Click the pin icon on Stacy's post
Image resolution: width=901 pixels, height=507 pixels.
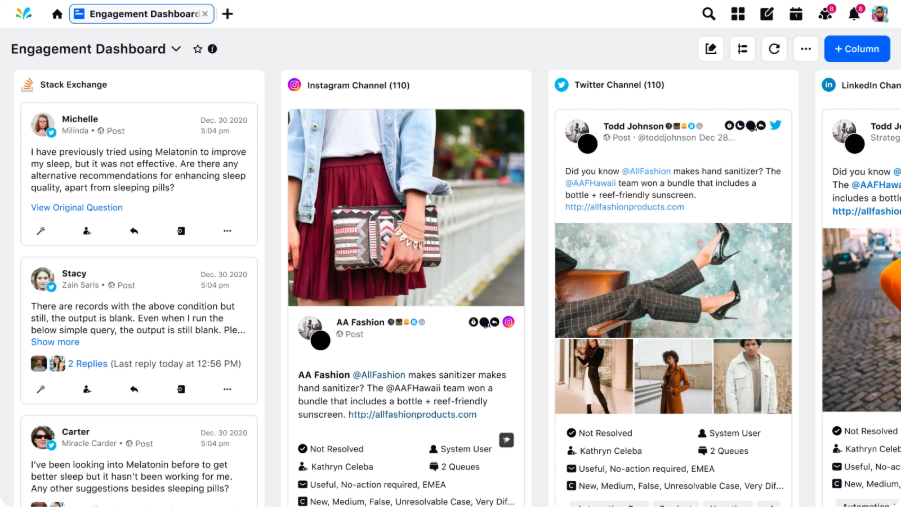41,389
